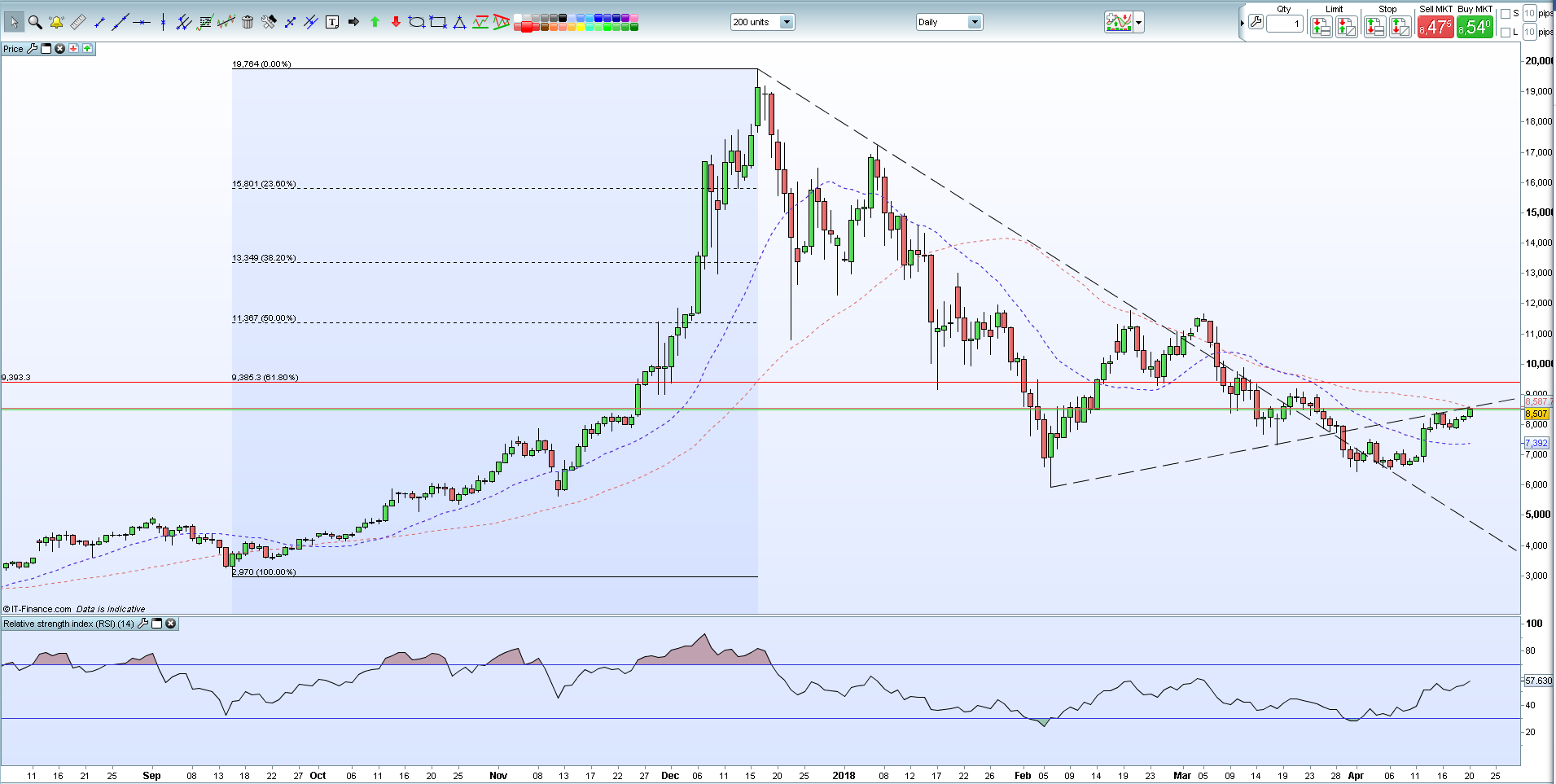1556x784 pixels.
Task: Click the 7,392 moving average price tag
Action: coord(1536,444)
